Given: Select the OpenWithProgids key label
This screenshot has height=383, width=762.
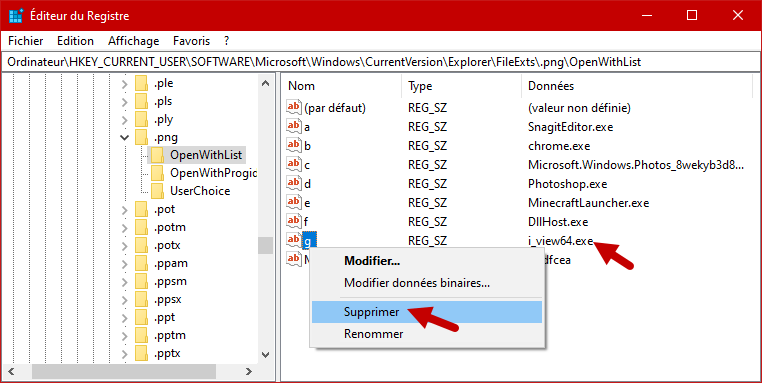Looking at the screenshot, I should click(x=213, y=173).
